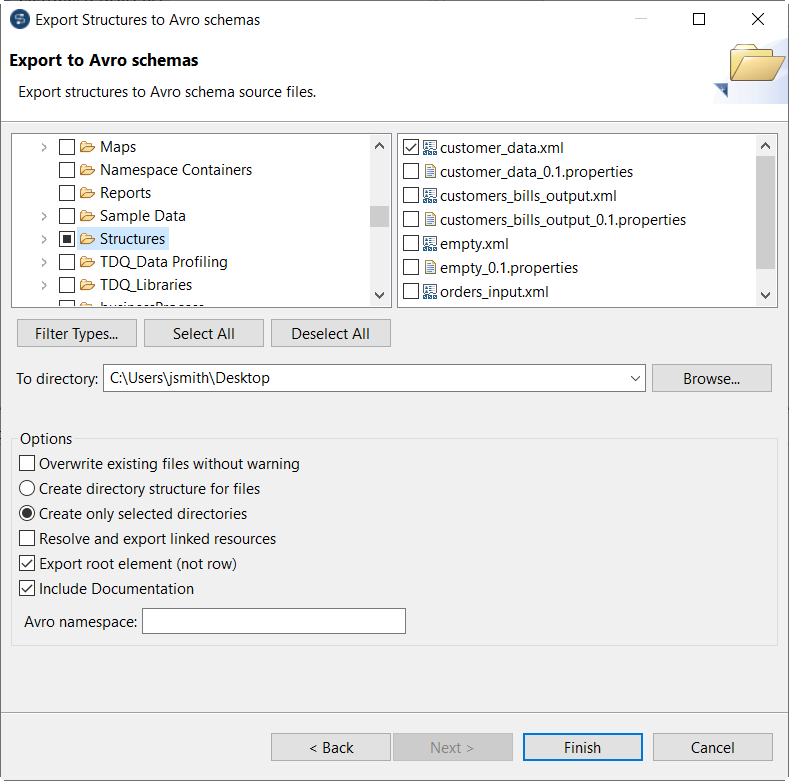This screenshot has width=789, height=781.
Task: Select the Namespace Containers tree item
Action: [176, 170]
